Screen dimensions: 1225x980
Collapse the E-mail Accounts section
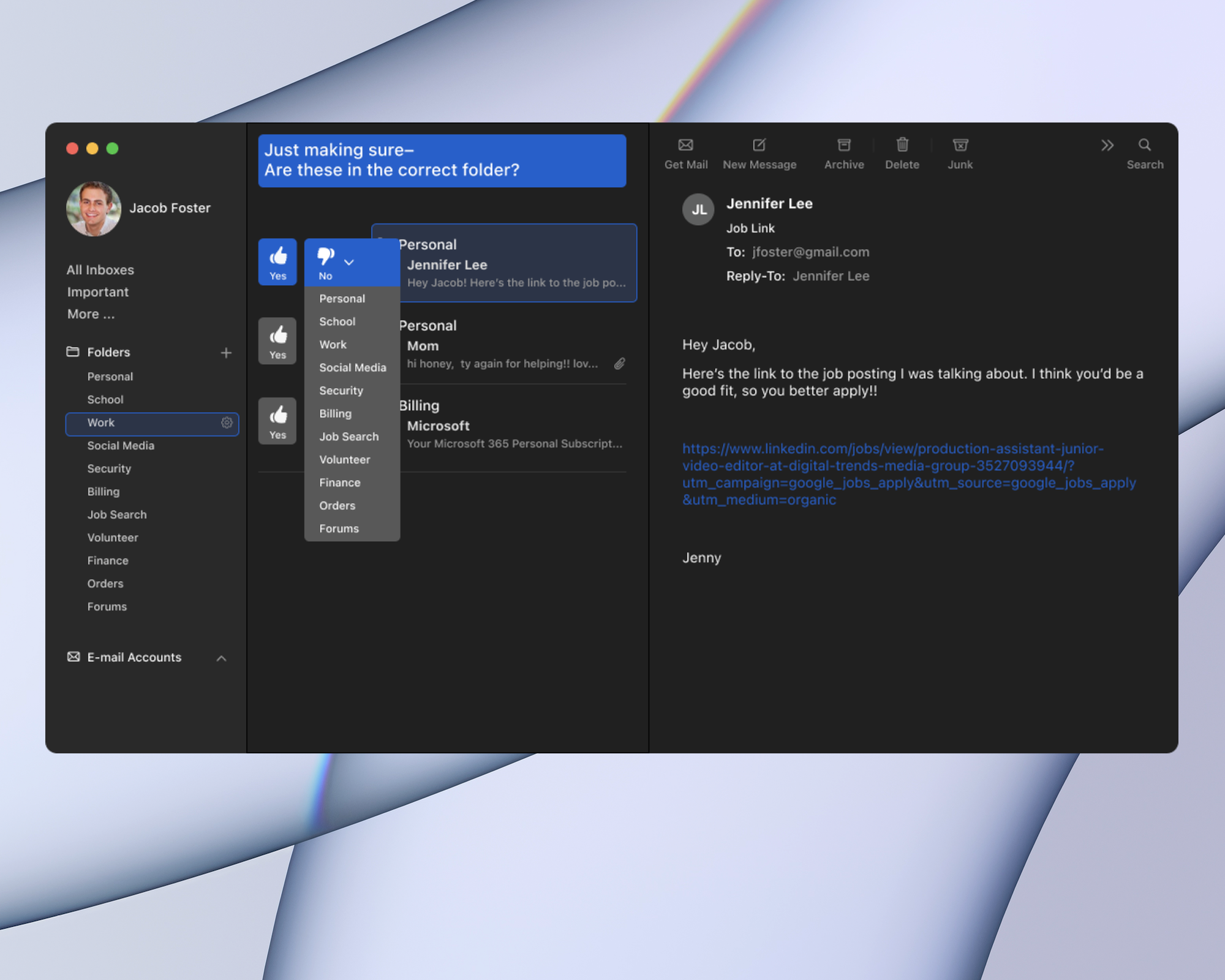[x=222, y=658]
